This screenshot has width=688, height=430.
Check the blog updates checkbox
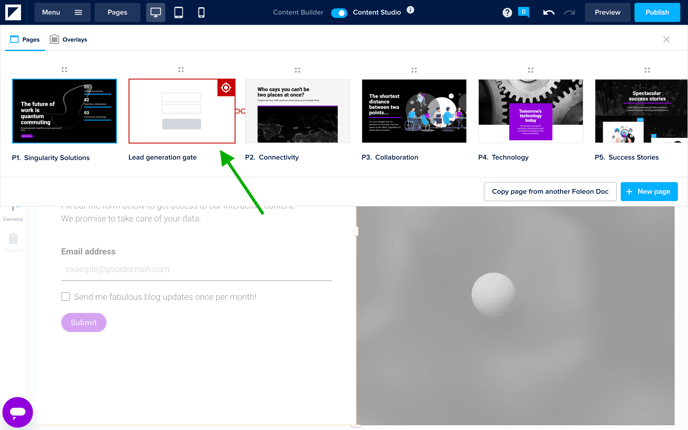point(66,296)
